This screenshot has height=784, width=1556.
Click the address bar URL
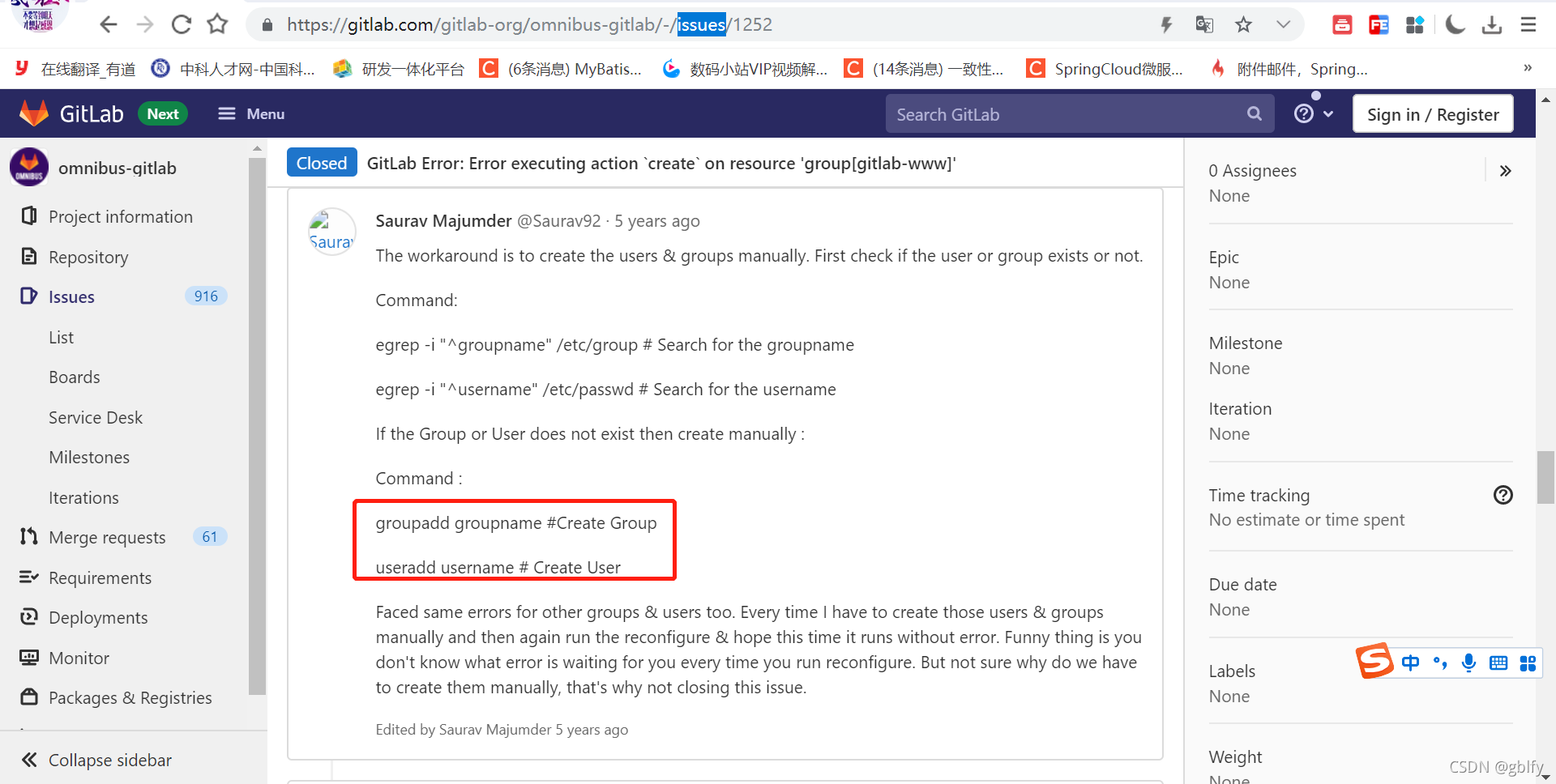click(529, 24)
